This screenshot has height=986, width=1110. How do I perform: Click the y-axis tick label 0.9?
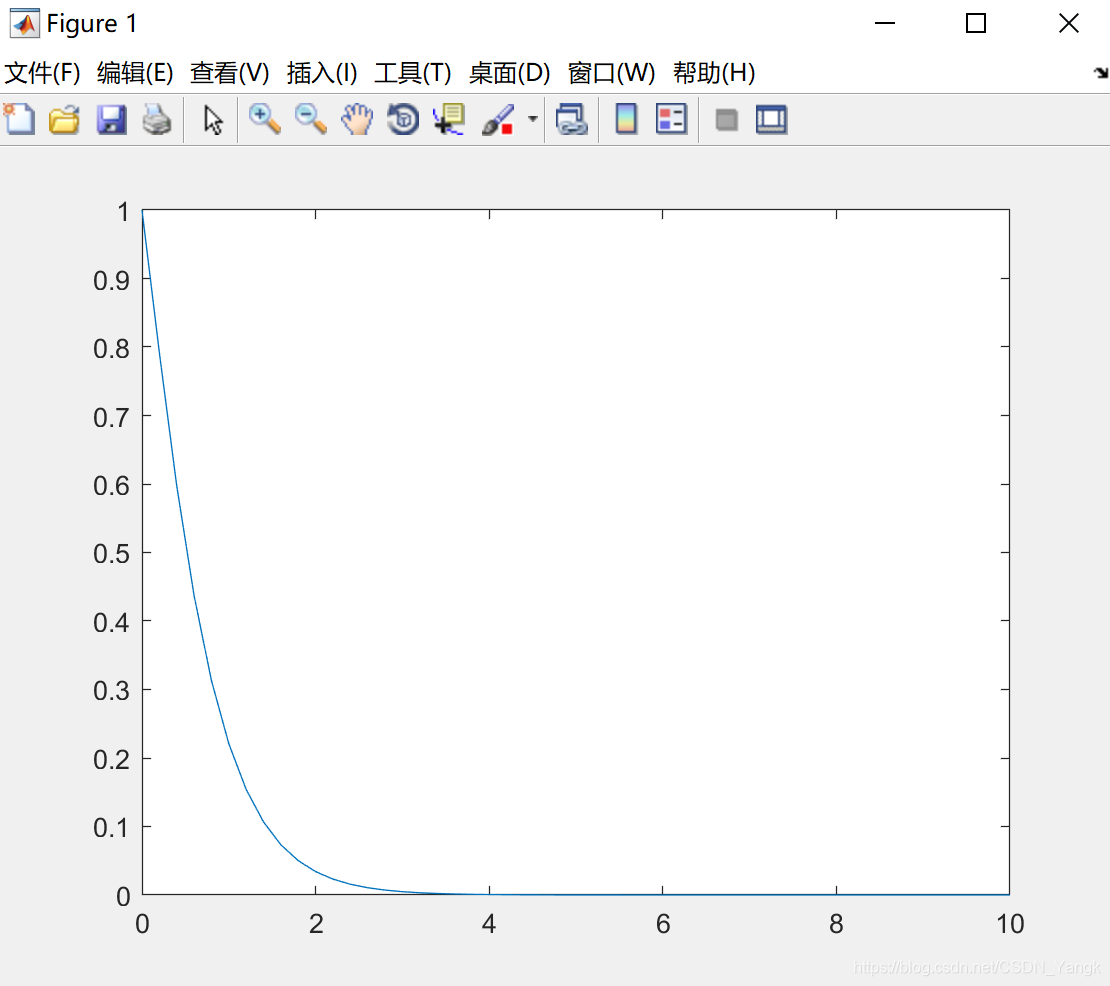111,280
